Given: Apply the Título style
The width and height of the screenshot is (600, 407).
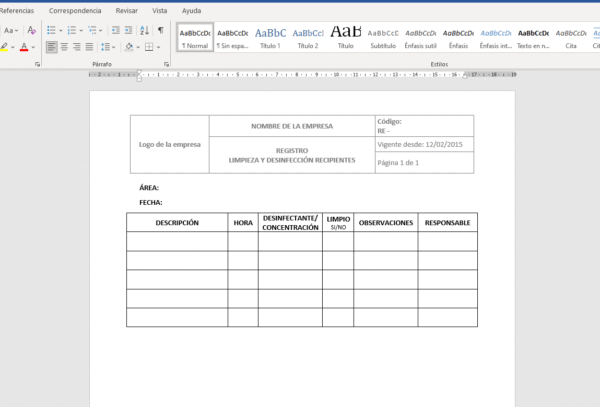Looking at the screenshot, I should (346, 37).
